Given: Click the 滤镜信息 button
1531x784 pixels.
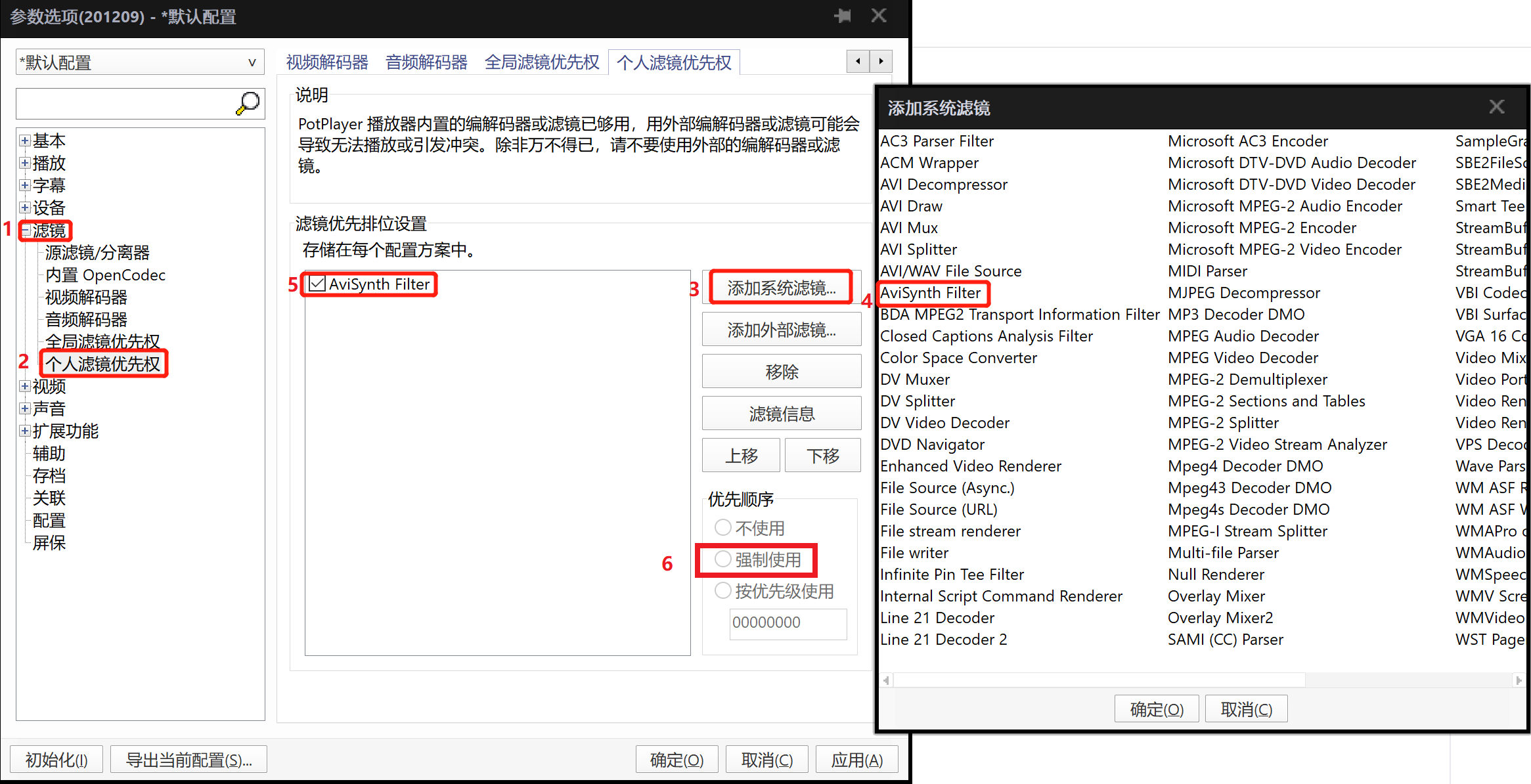Looking at the screenshot, I should point(781,413).
